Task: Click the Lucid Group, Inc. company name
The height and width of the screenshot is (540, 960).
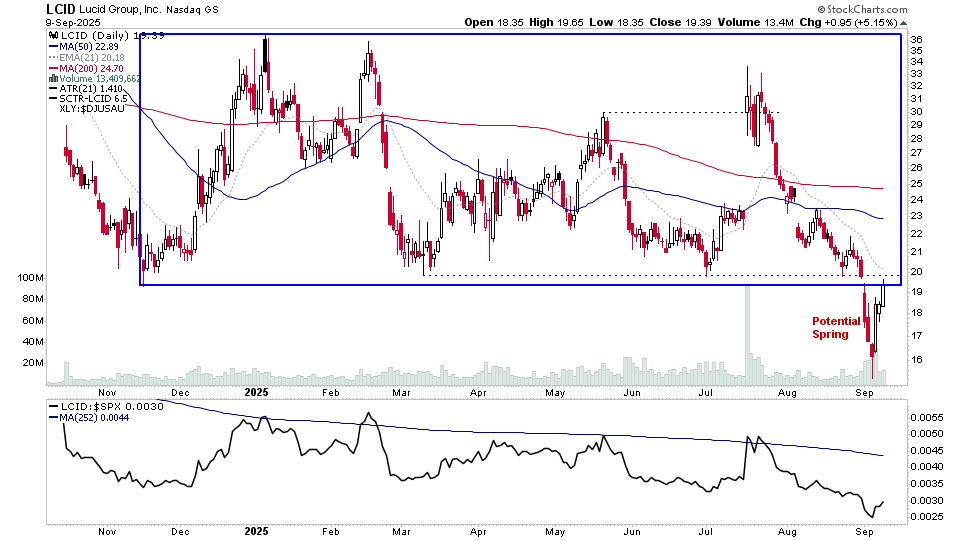Action: pos(120,10)
